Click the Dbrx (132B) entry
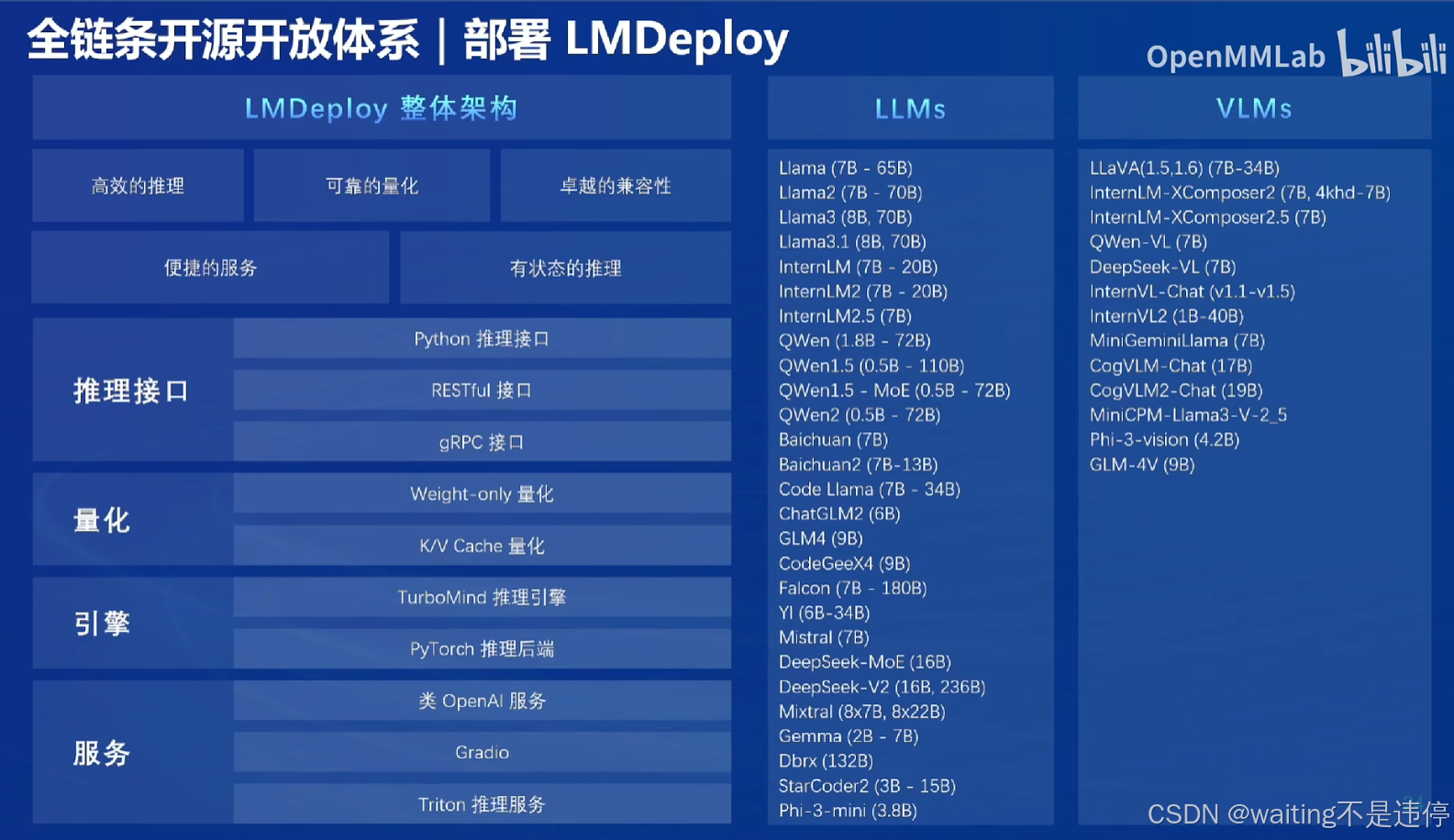The image size is (1454, 840). click(x=826, y=761)
